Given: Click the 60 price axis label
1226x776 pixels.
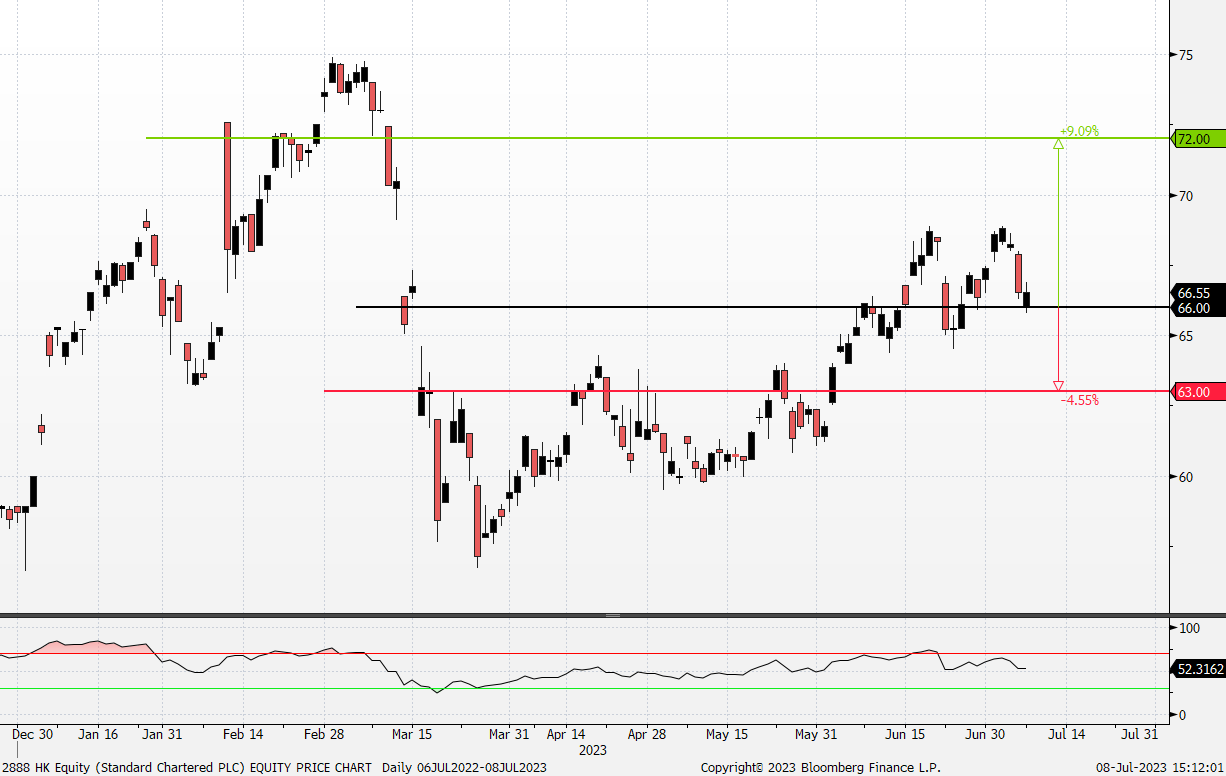Looking at the screenshot, I should point(1185,477).
